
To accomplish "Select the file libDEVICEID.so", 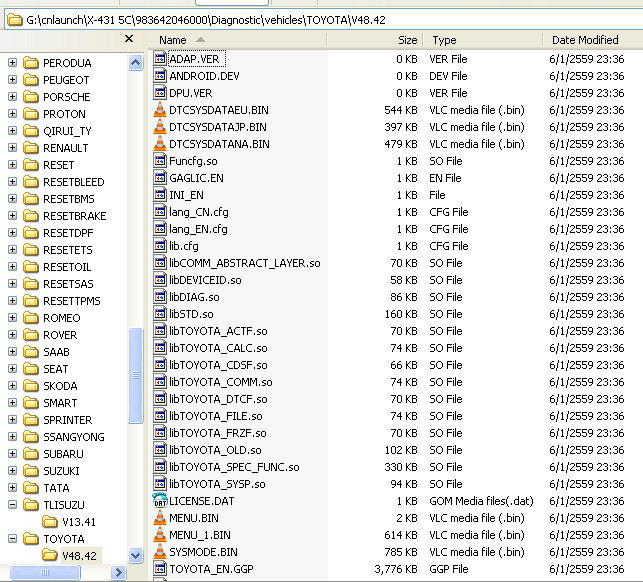I will coord(205,280).
